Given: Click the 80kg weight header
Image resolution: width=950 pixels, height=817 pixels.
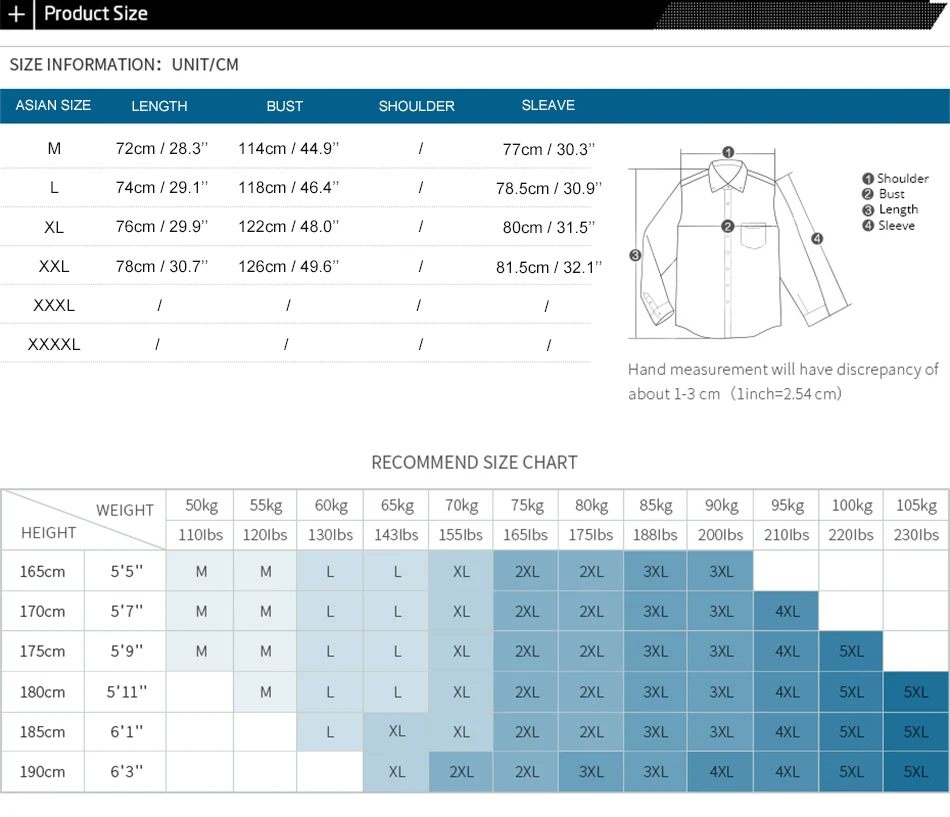Looking at the screenshot, I should point(591,505).
